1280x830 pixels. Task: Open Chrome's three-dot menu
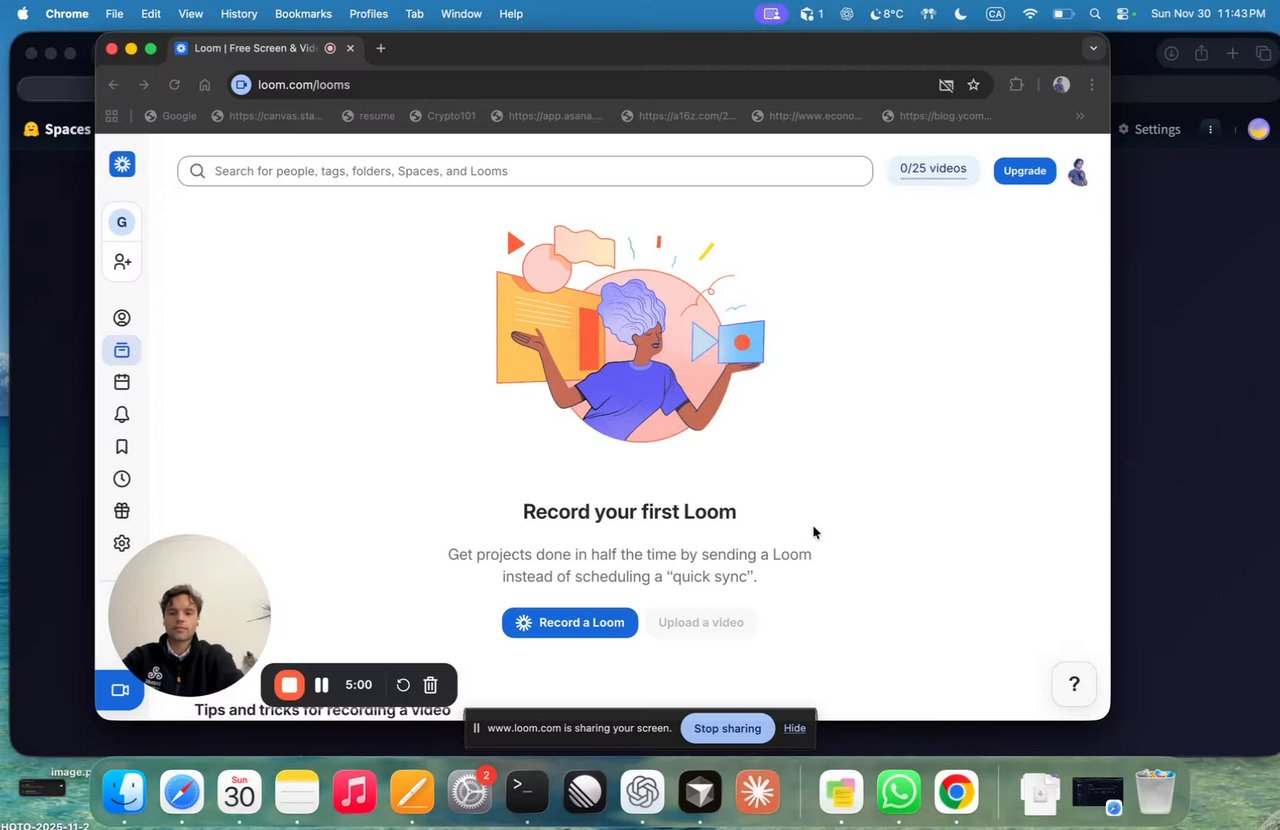[x=1092, y=85]
